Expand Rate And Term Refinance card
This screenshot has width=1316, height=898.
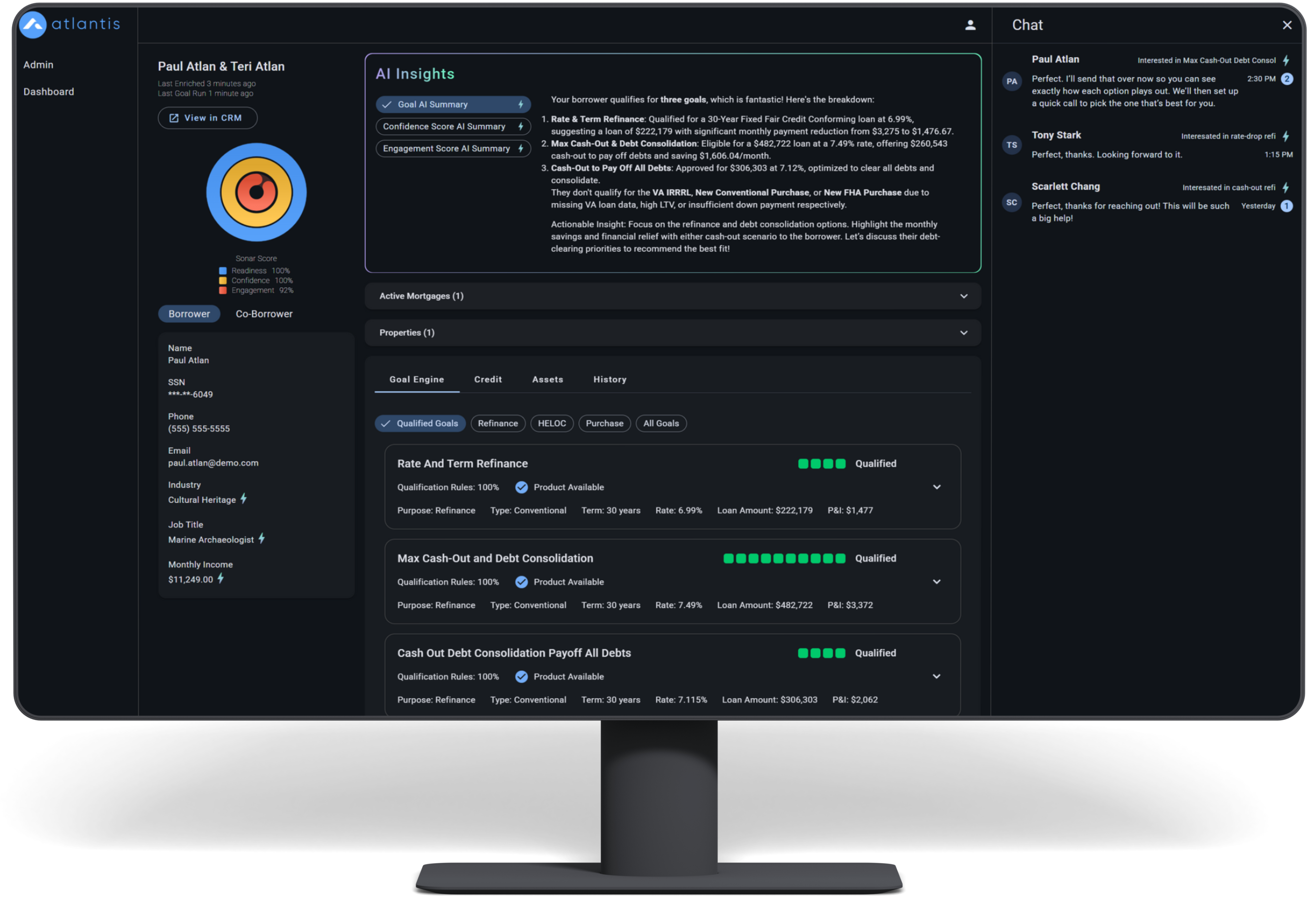pyautogui.click(x=937, y=487)
